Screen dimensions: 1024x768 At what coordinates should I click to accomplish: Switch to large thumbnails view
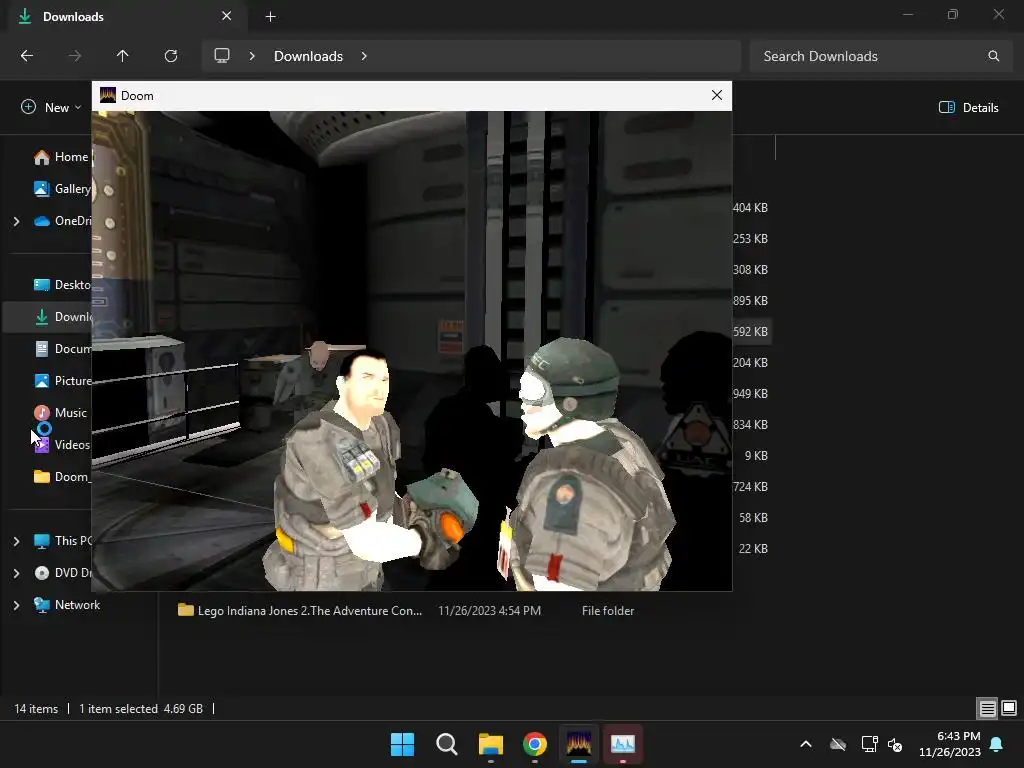pyautogui.click(x=1009, y=708)
